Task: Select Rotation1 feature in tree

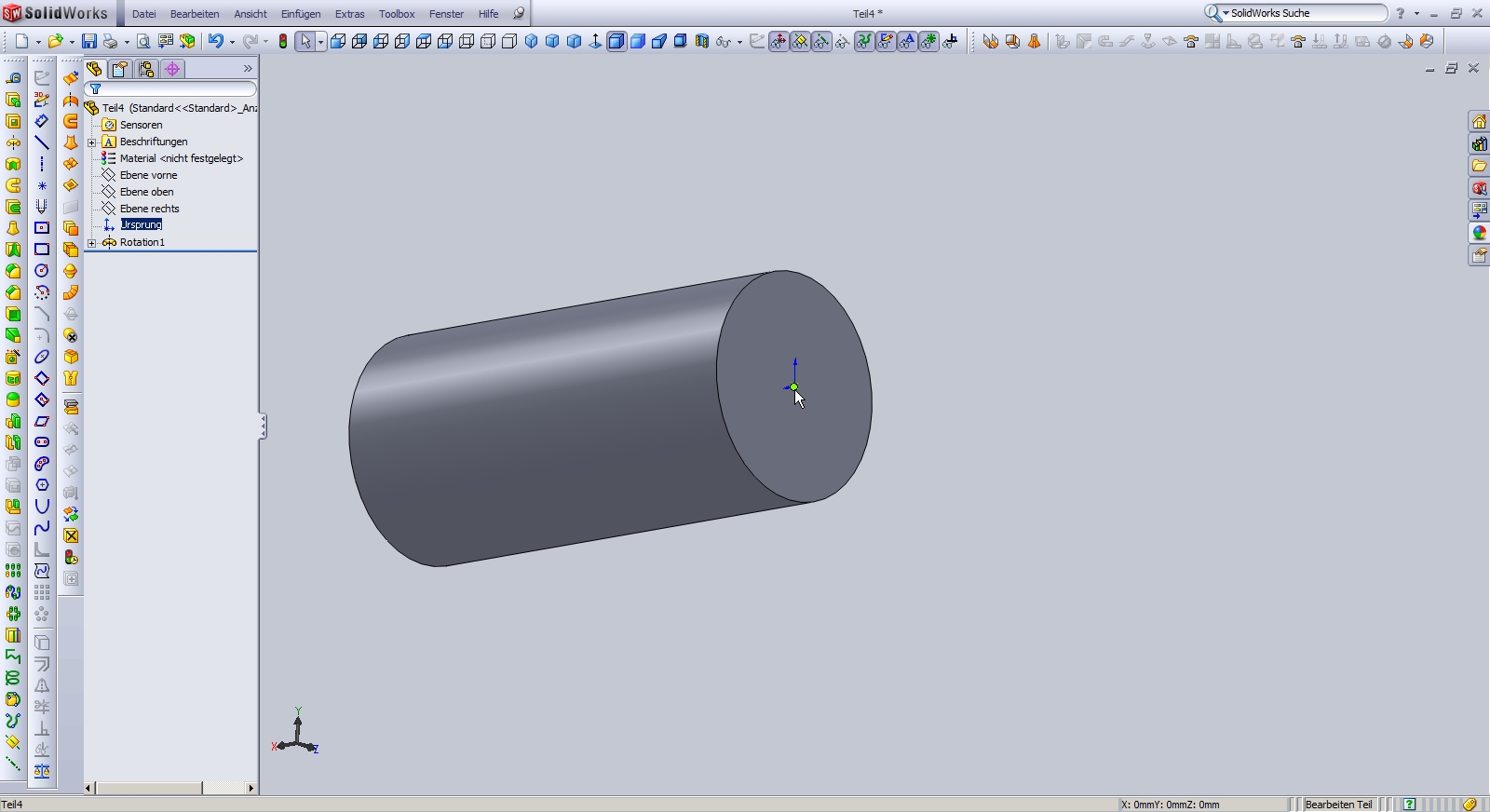Action: tap(142, 242)
